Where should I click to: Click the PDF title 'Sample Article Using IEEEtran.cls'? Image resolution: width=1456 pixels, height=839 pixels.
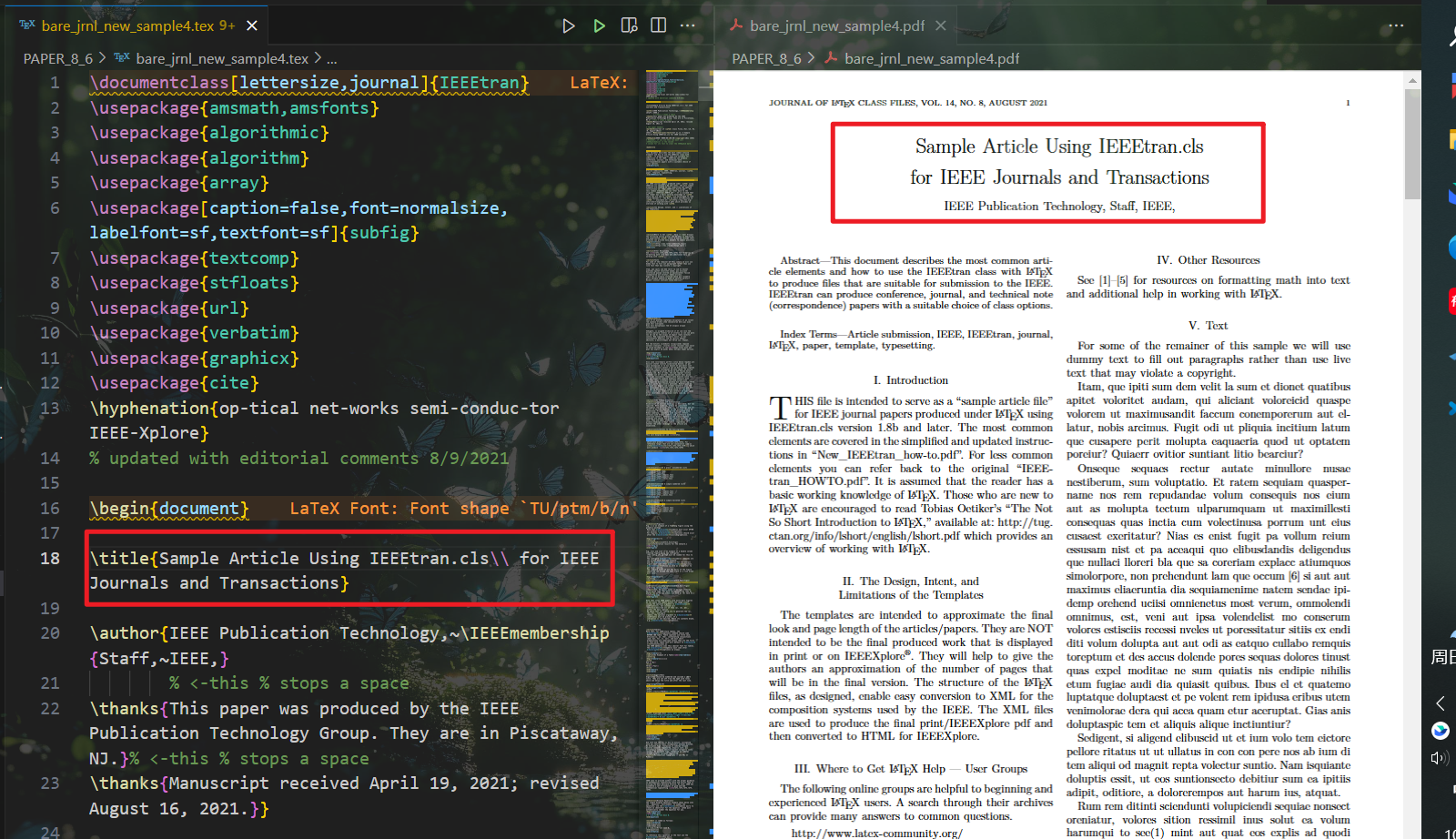coord(1059,147)
